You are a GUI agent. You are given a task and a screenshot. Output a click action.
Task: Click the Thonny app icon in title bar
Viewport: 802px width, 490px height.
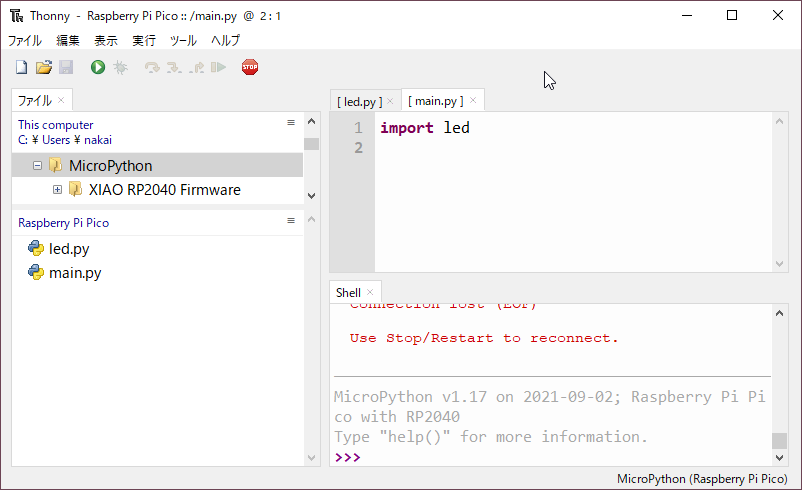click(x=16, y=16)
